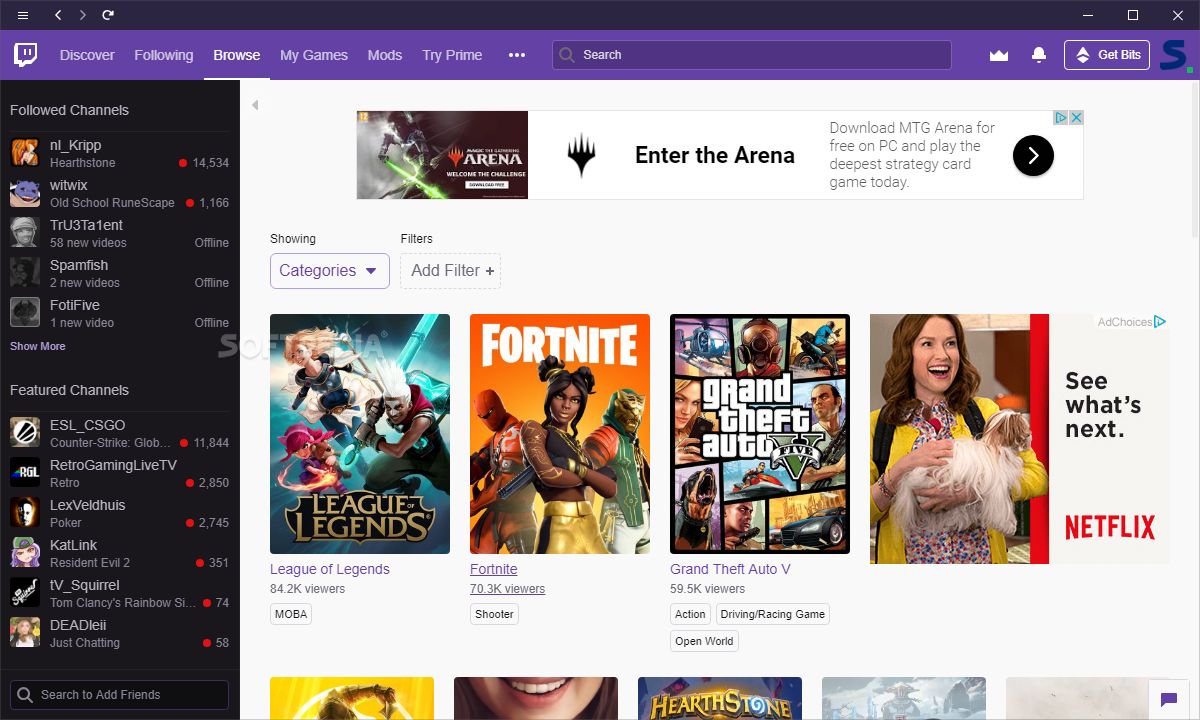Click Just Chatting under DEADleii
The height and width of the screenshot is (720, 1200).
click(85, 643)
